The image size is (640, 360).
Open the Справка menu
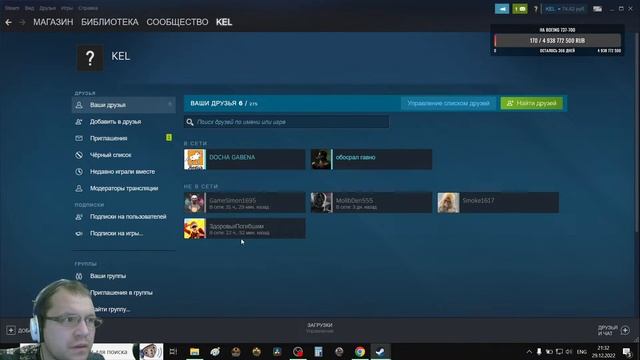88,8
